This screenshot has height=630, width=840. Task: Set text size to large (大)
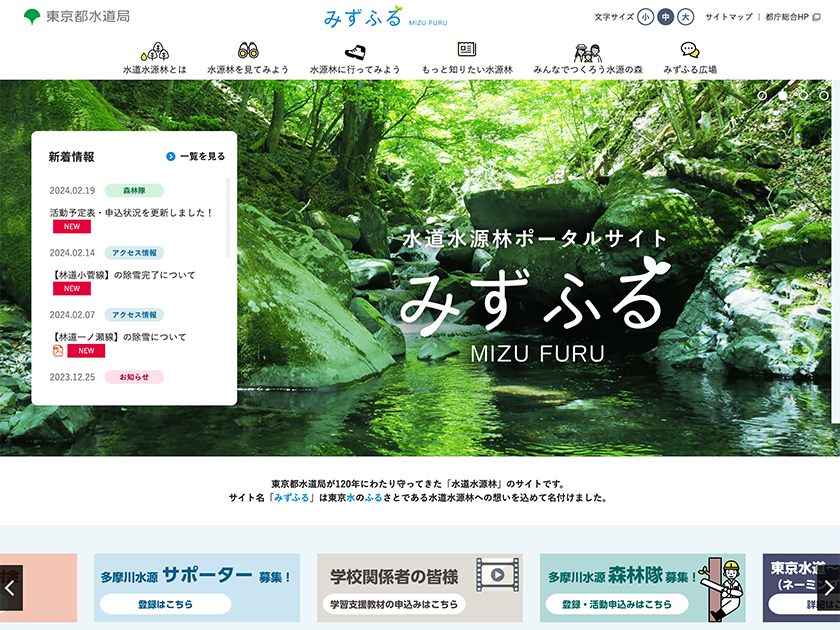(x=686, y=17)
